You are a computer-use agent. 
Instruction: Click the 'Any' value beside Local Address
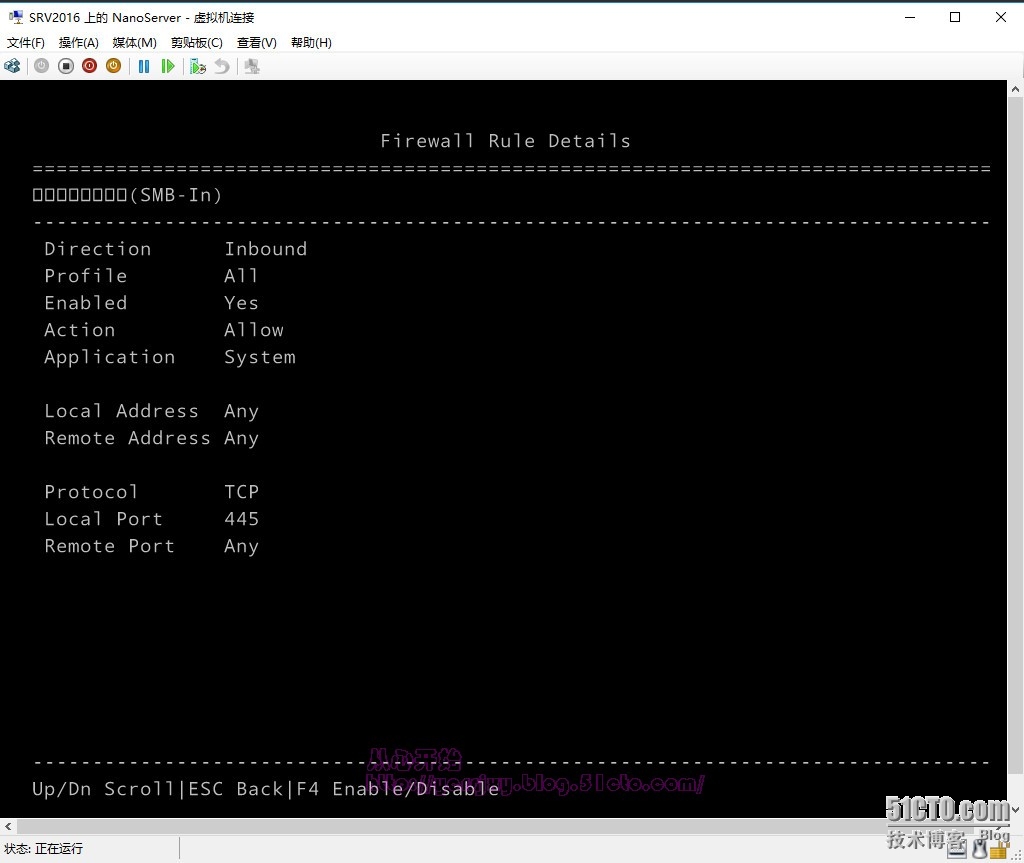pyautogui.click(x=242, y=412)
